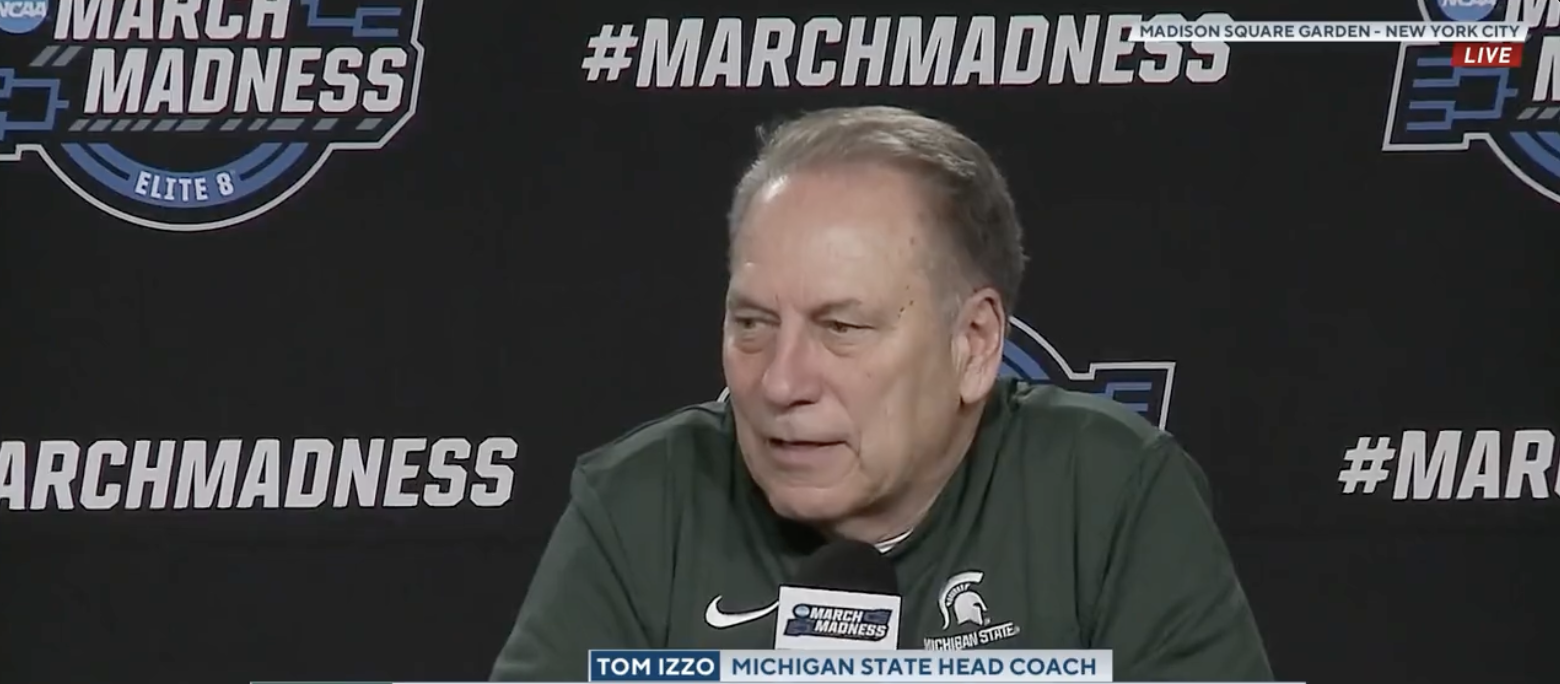Image resolution: width=1560 pixels, height=684 pixels.
Task: Click the left-side #MARCHMADNESS backdrop text
Action: coord(258,473)
